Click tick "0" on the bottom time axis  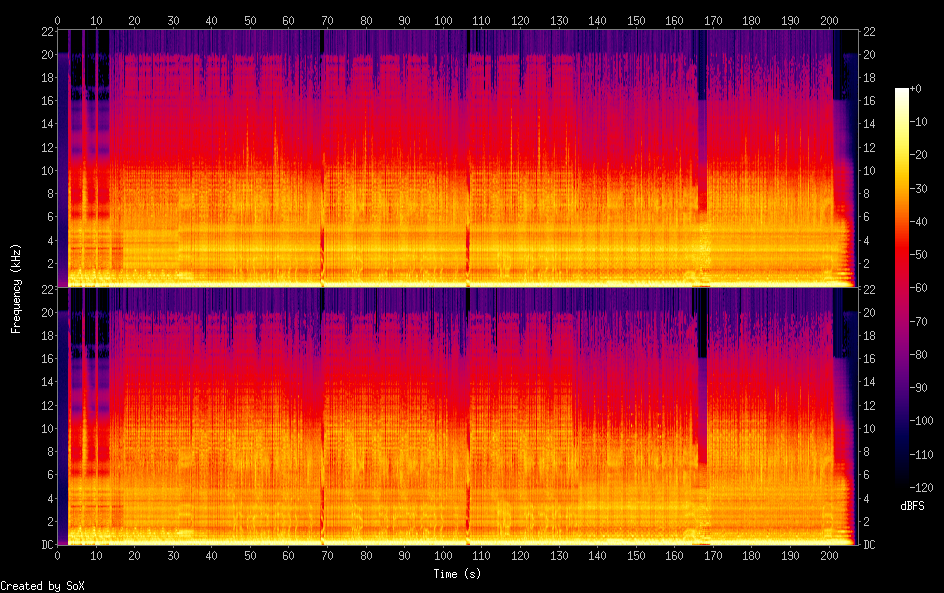(57, 556)
